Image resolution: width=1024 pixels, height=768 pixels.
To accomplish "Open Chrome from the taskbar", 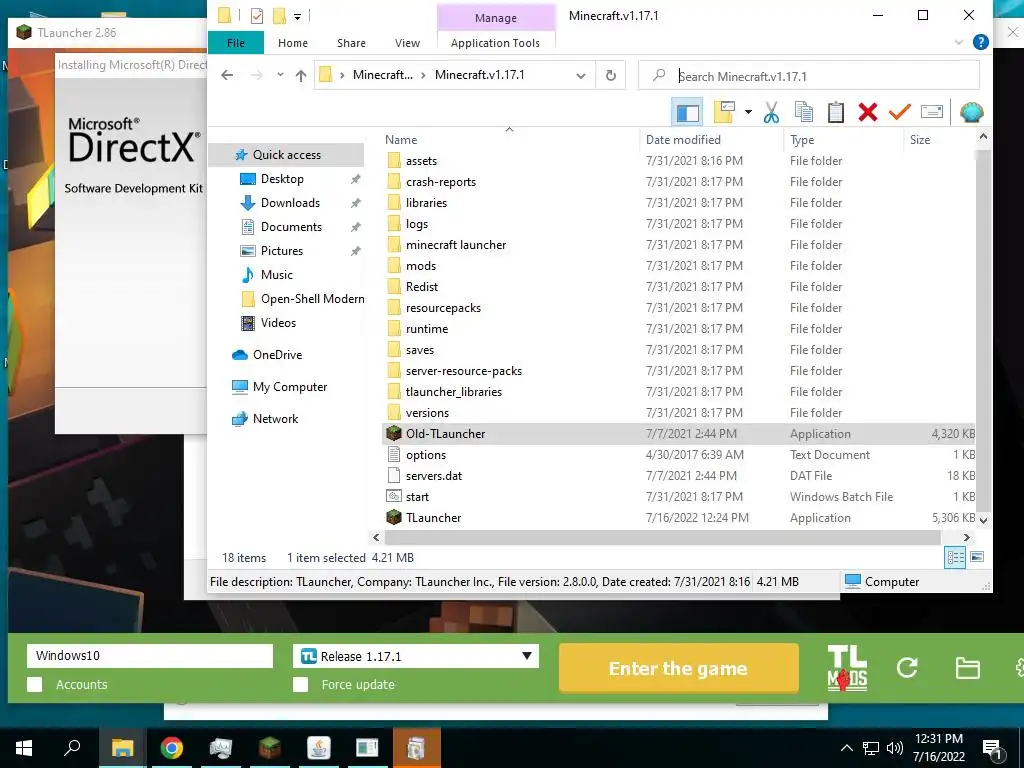I will pos(172,748).
